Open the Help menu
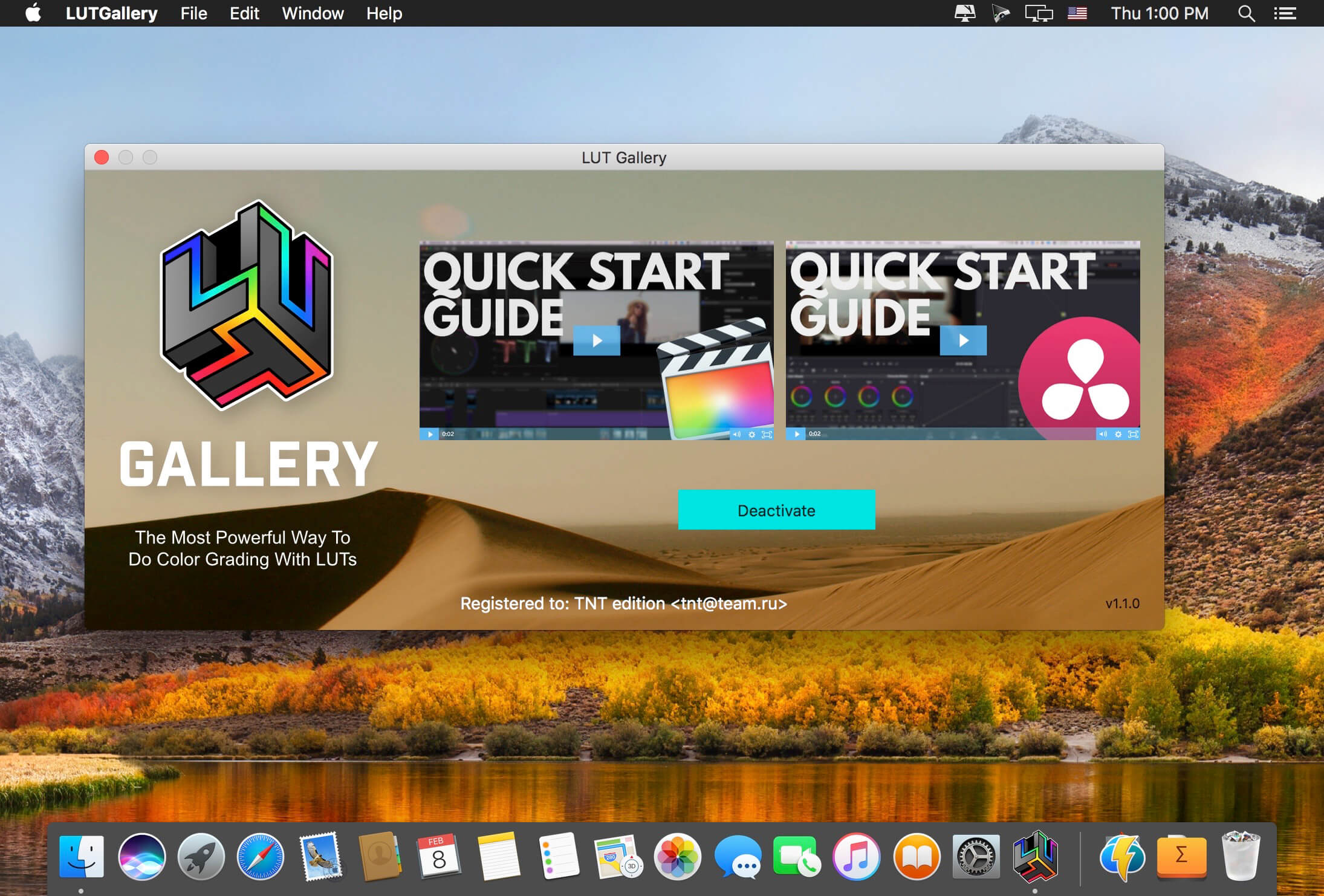Viewport: 1324px width, 896px height. [x=384, y=13]
